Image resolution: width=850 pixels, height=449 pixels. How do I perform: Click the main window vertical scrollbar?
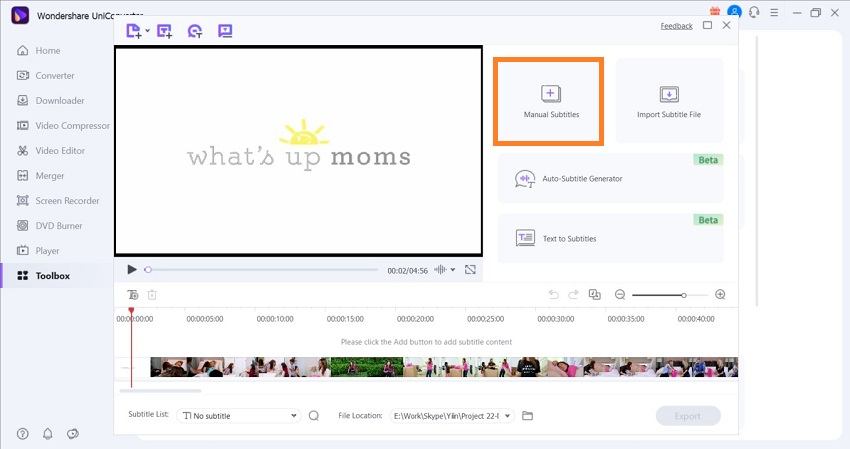tap(757, 171)
